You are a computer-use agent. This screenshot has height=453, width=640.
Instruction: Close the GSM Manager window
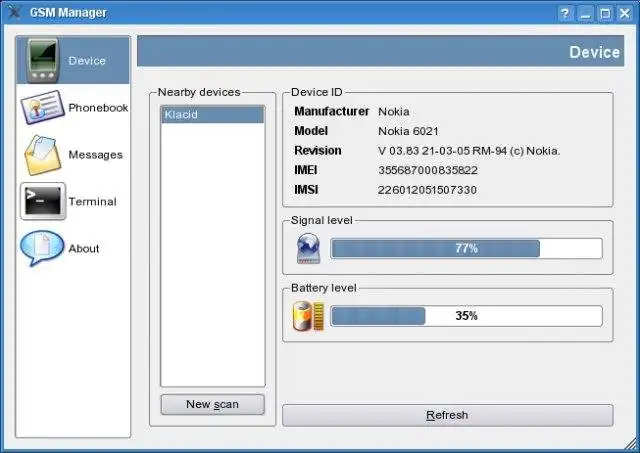(625, 13)
